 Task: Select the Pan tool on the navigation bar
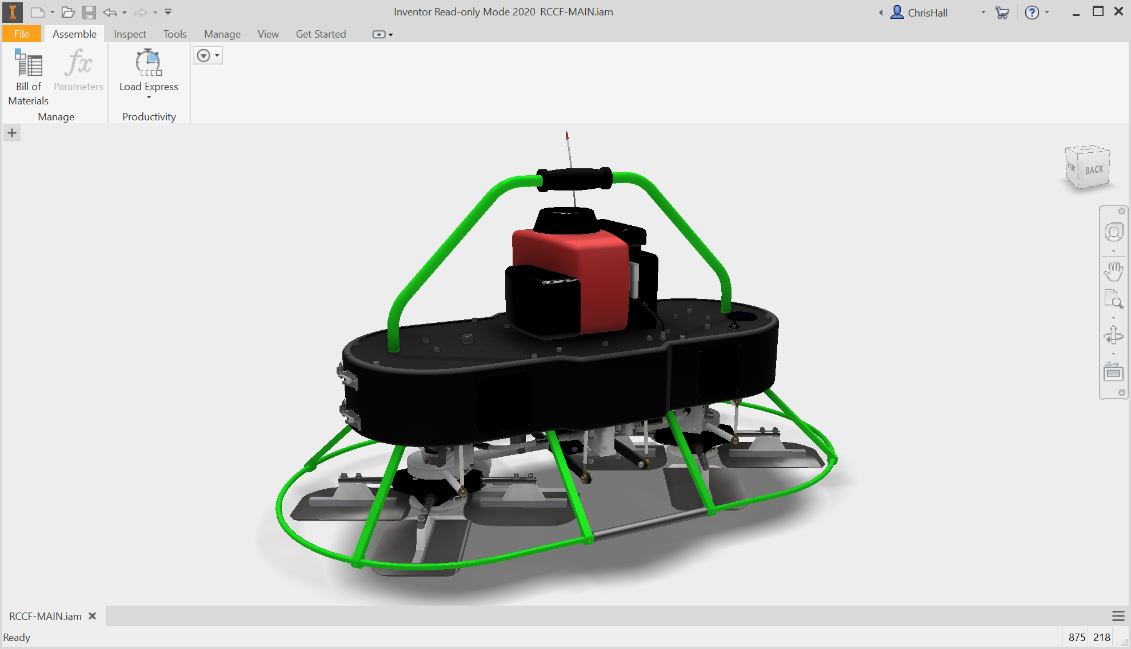1114,269
